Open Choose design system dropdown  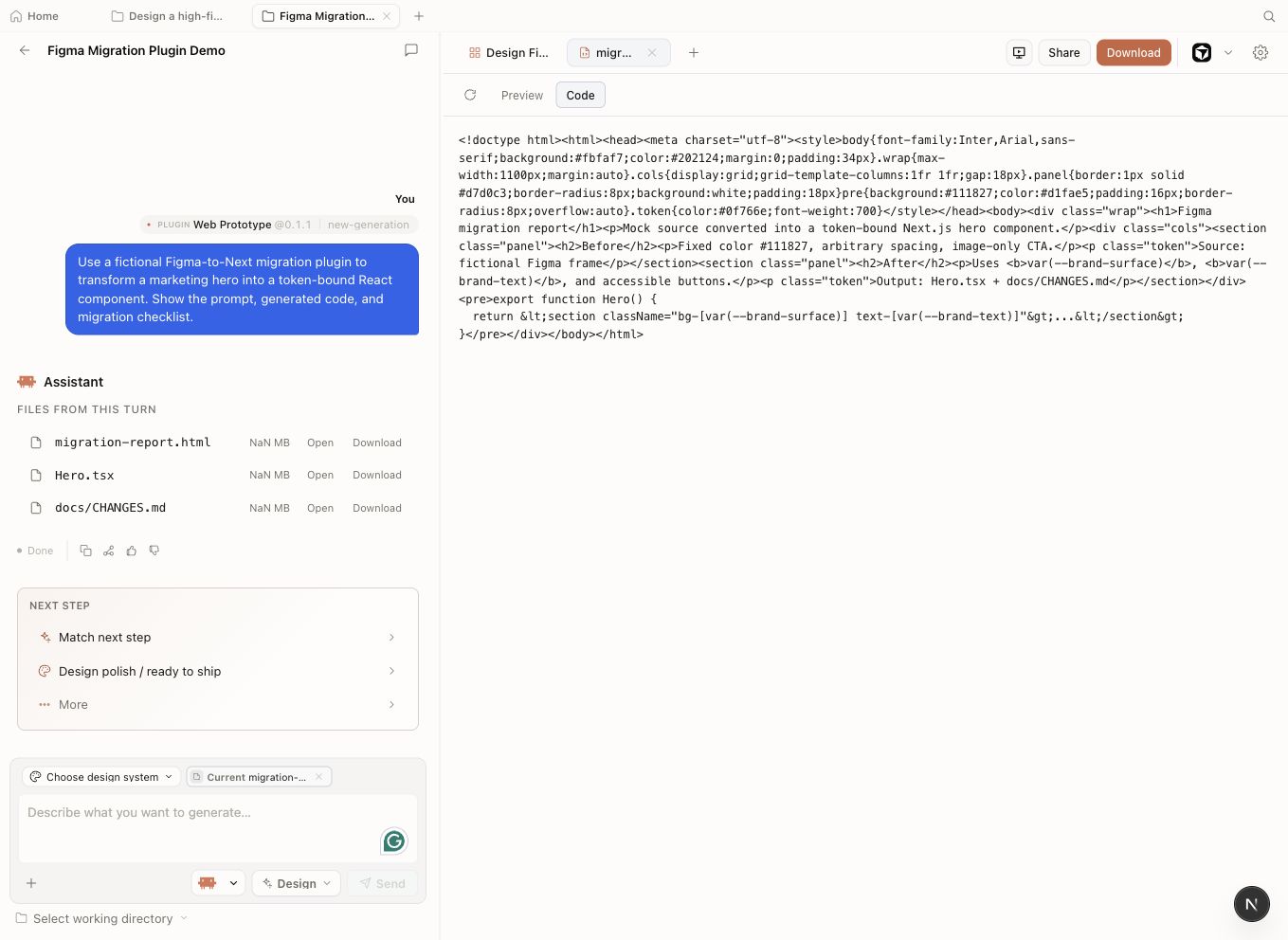101,777
